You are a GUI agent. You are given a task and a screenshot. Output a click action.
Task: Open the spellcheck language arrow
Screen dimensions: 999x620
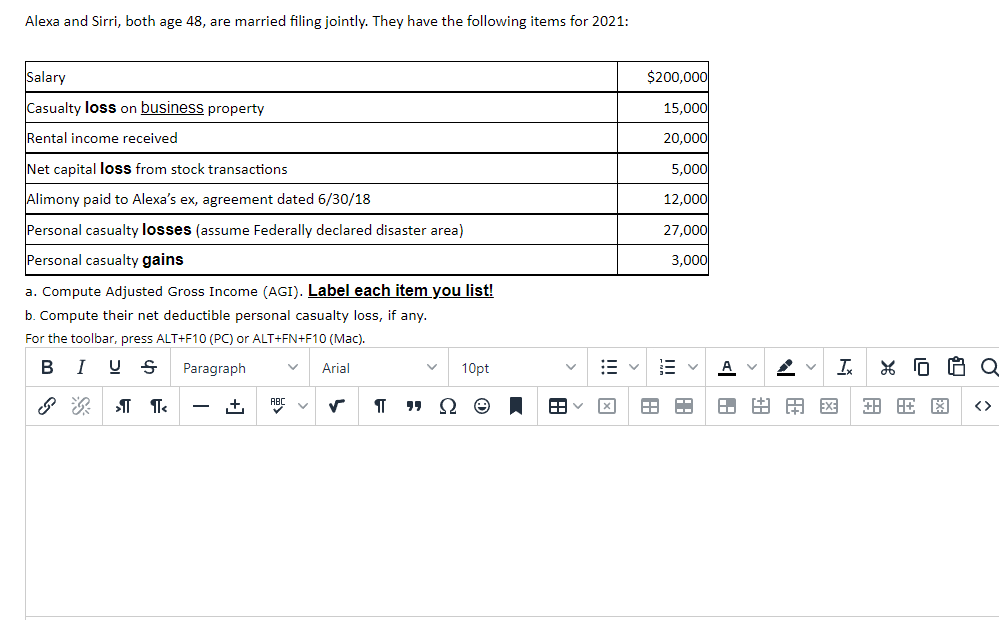(x=303, y=406)
